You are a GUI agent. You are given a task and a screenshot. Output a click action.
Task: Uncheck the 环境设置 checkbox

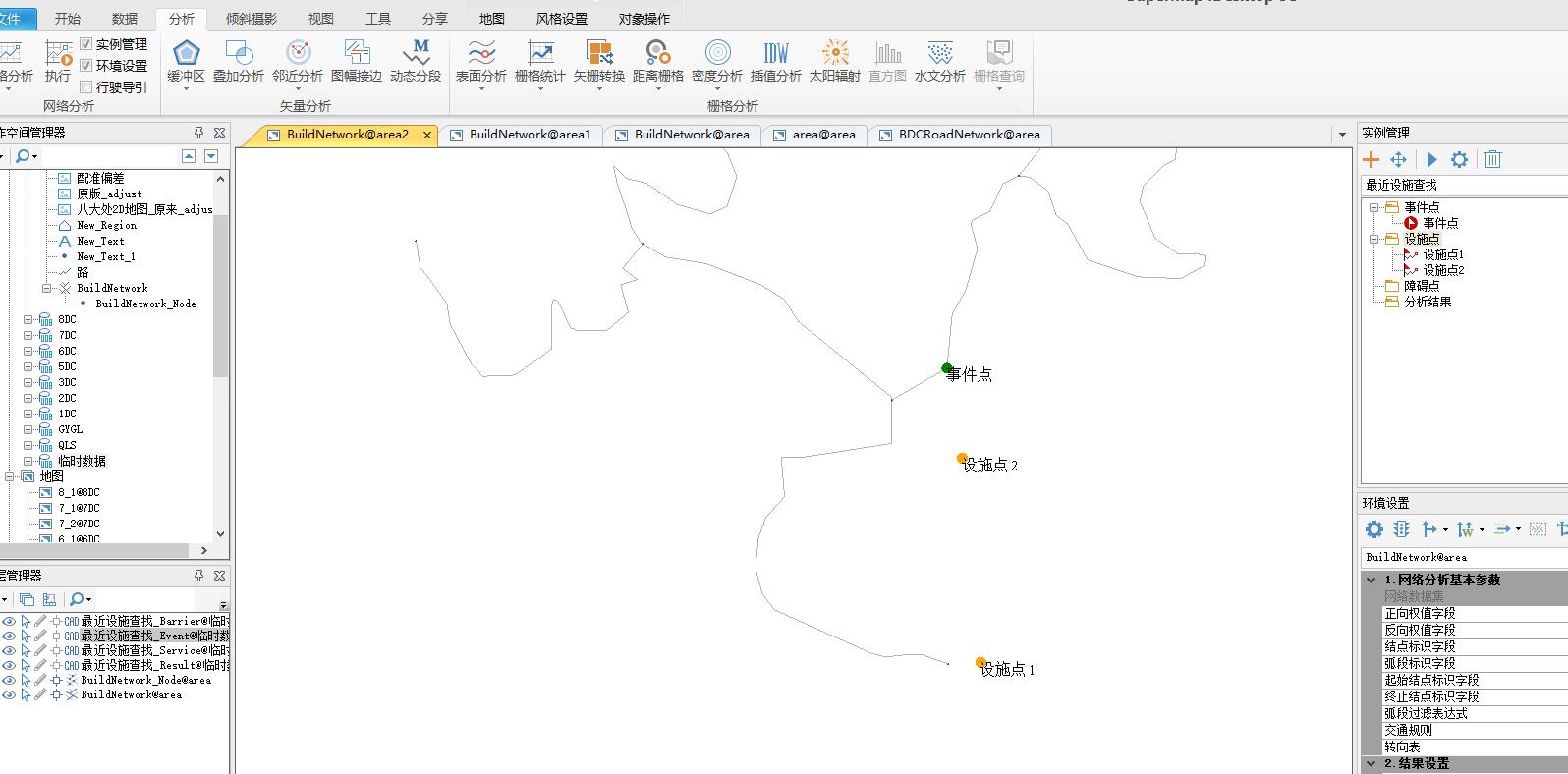(86, 66)
